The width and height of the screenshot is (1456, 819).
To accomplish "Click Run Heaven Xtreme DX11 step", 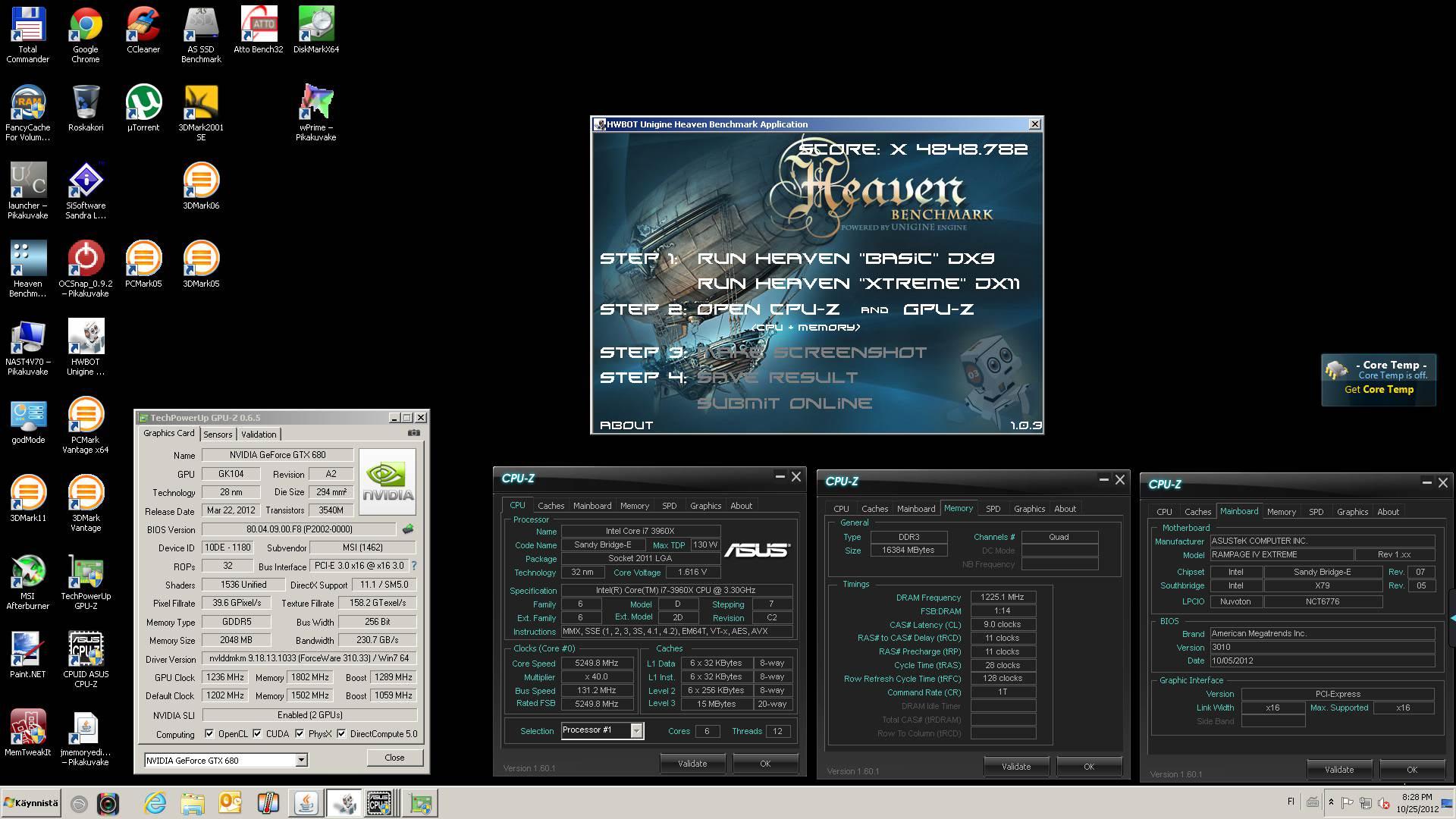I will (x=858, y=284).
